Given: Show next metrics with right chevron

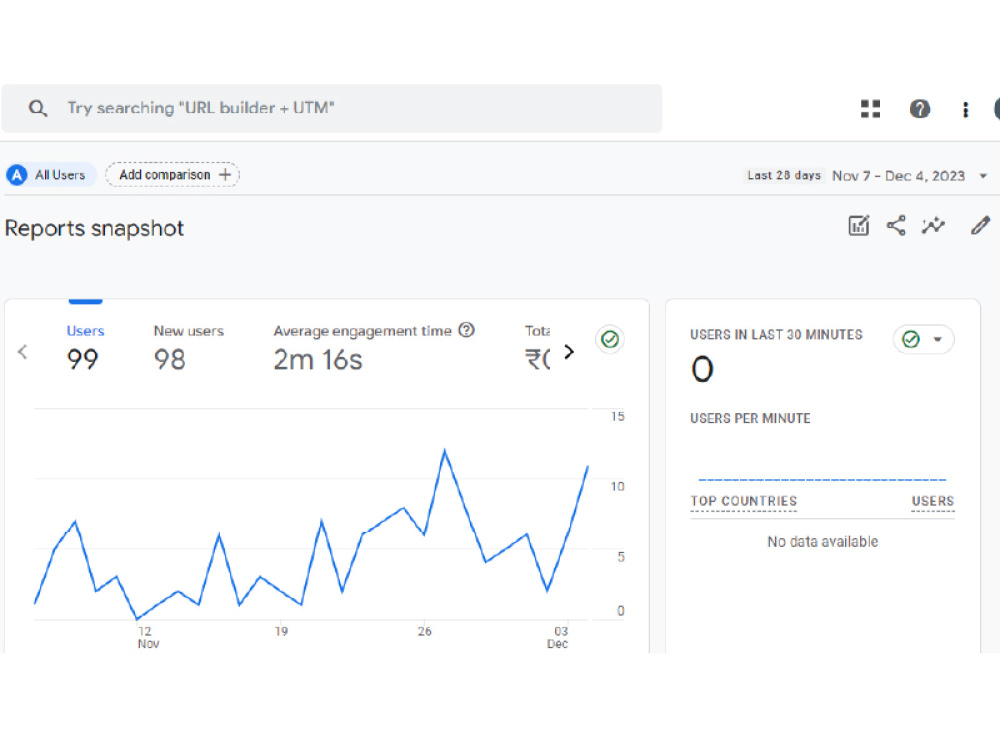Looking at the screenshot, I should [x=569, y=351].
